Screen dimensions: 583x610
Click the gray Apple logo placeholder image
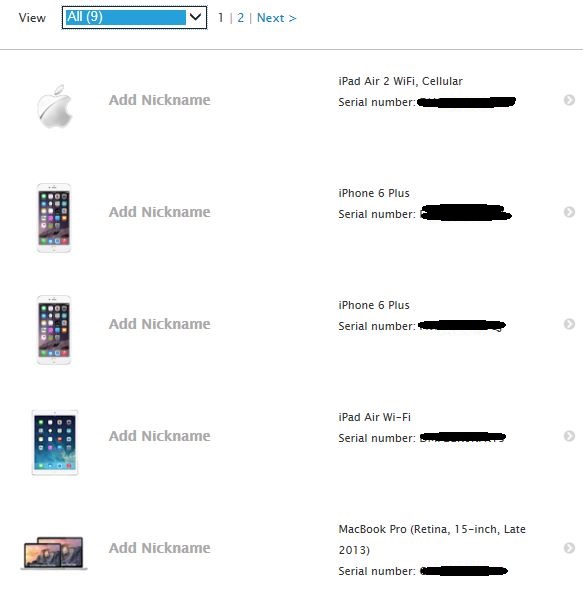click(55, 106)
